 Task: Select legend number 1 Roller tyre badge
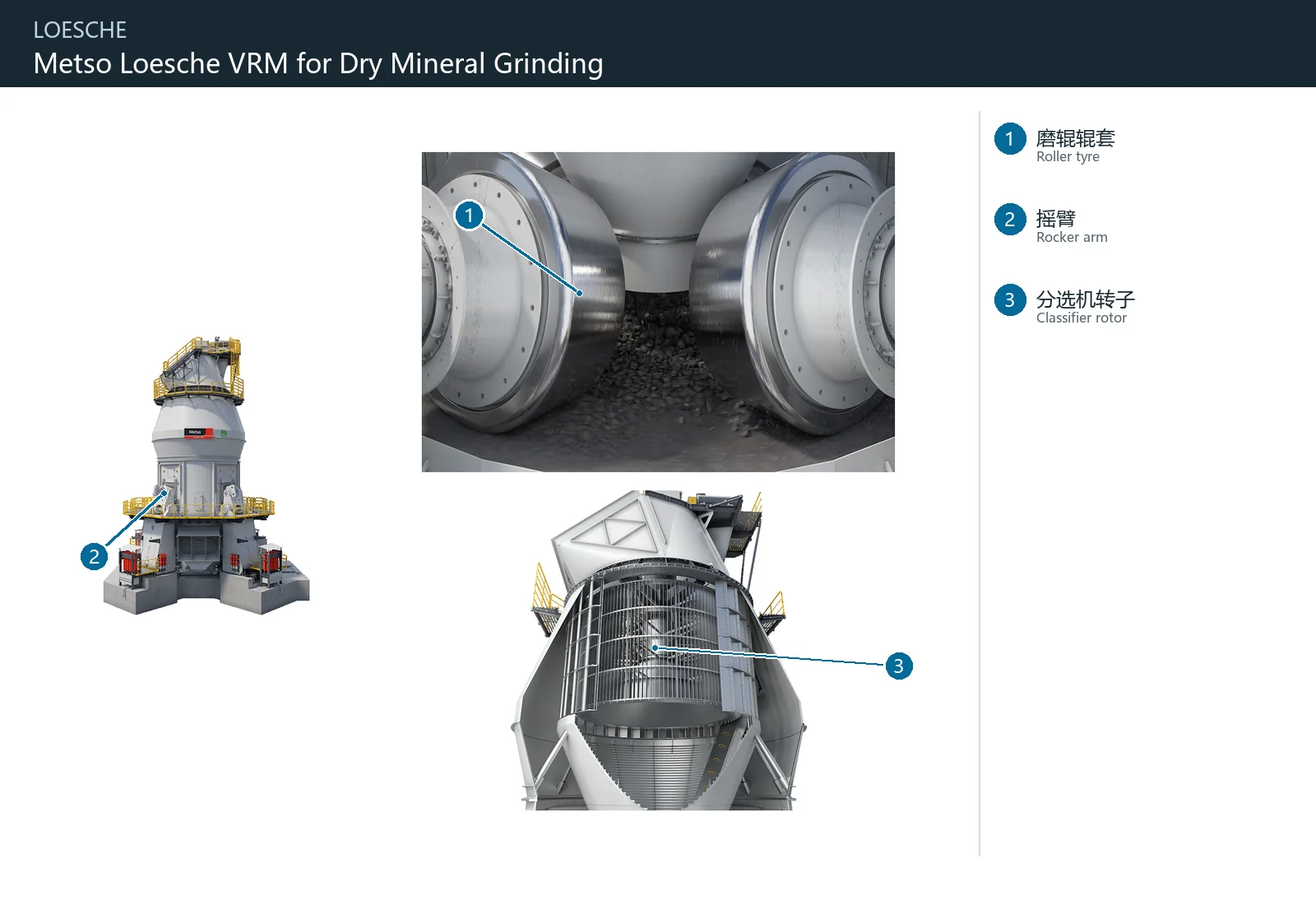(x=1009, y=139)
